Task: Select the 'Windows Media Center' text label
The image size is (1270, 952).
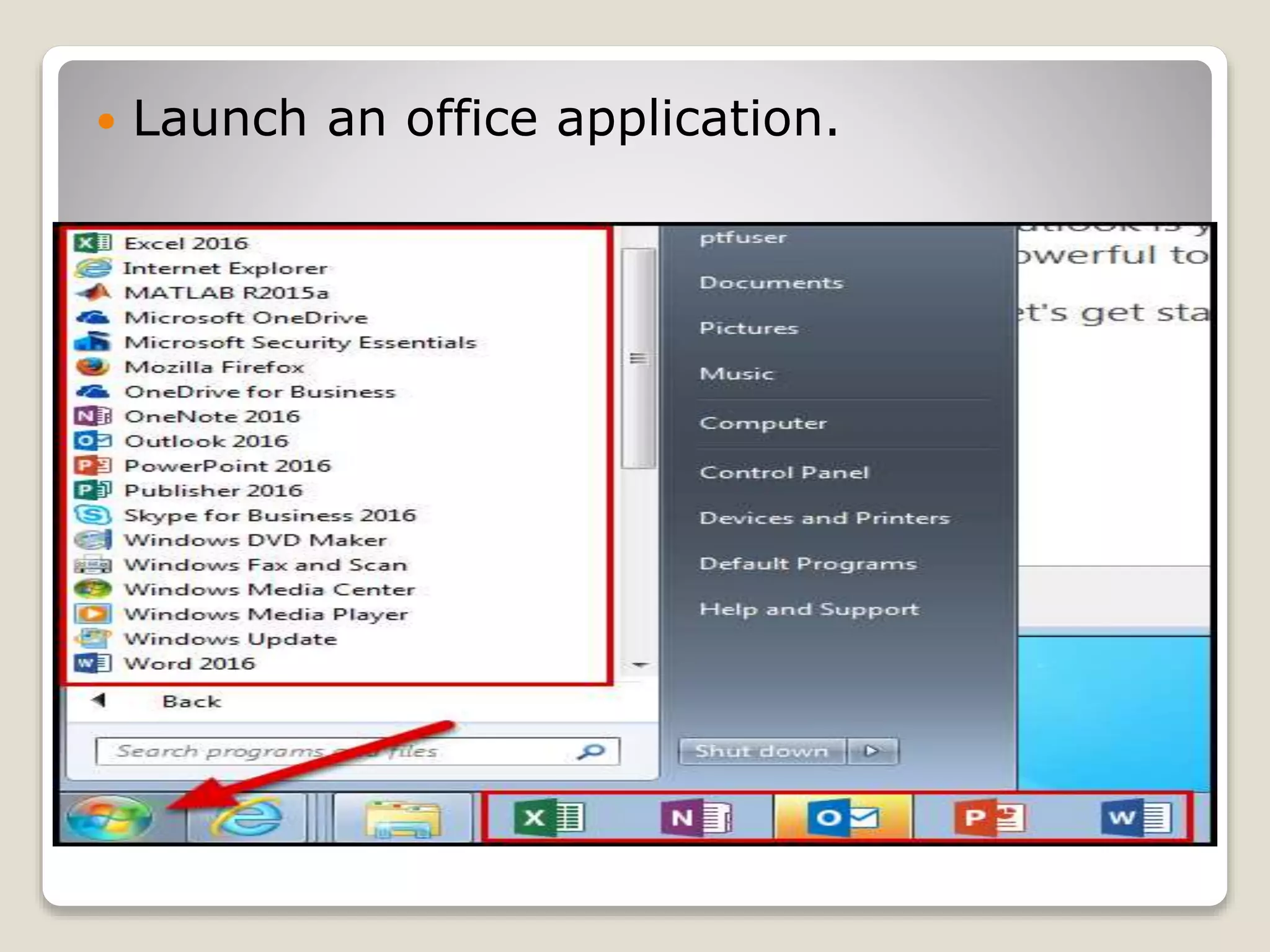Action: tap(269, 589)
